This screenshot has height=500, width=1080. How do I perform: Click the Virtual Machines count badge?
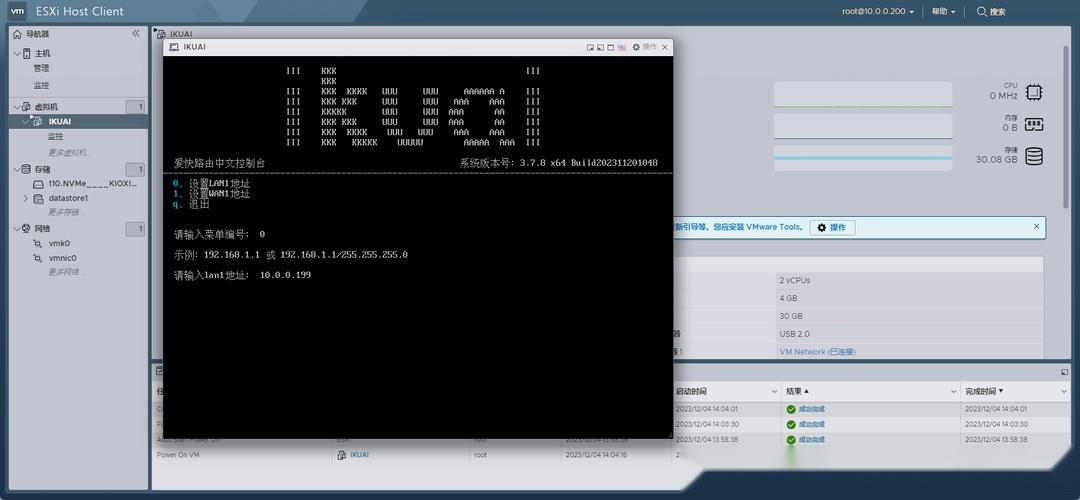pos(136,107)
